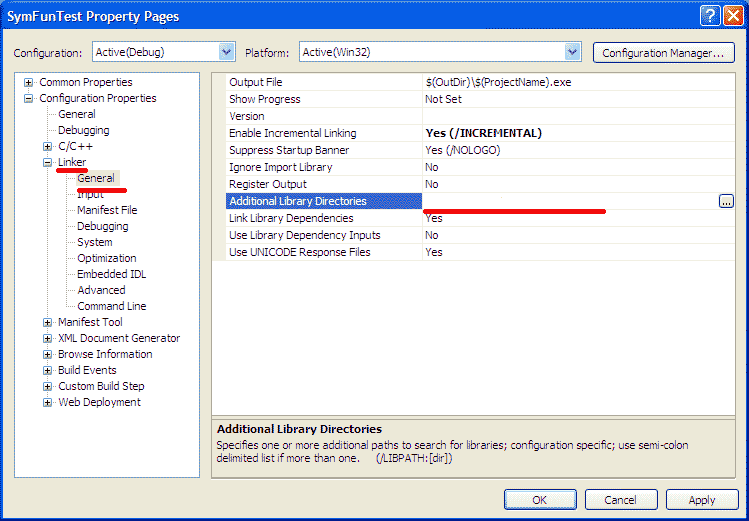This screenshot has height=521, width=749.
Task: Expand the Manifest Tool node
Action: (x=47, y=323)
